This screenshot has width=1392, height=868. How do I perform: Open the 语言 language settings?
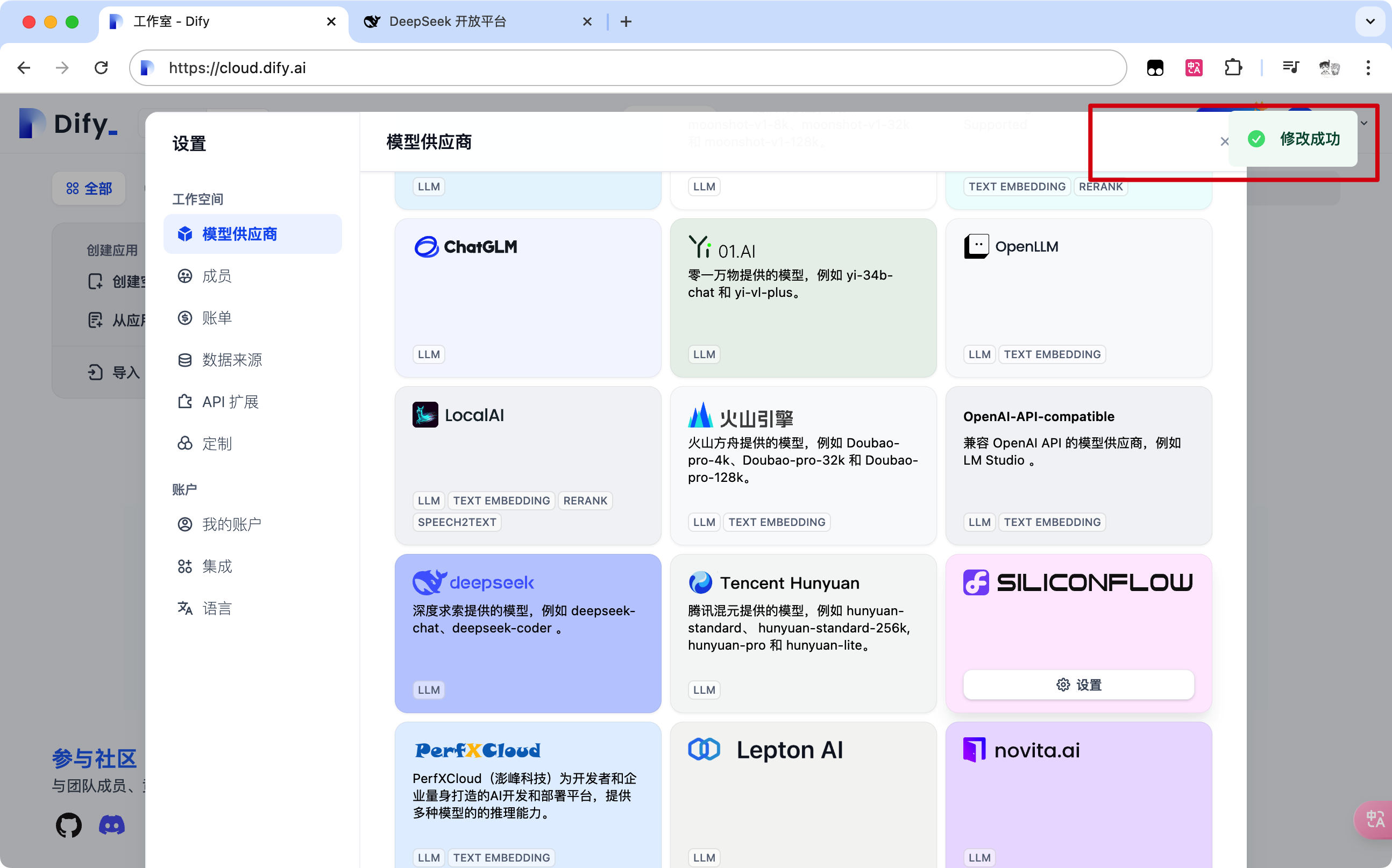(253, 609)
